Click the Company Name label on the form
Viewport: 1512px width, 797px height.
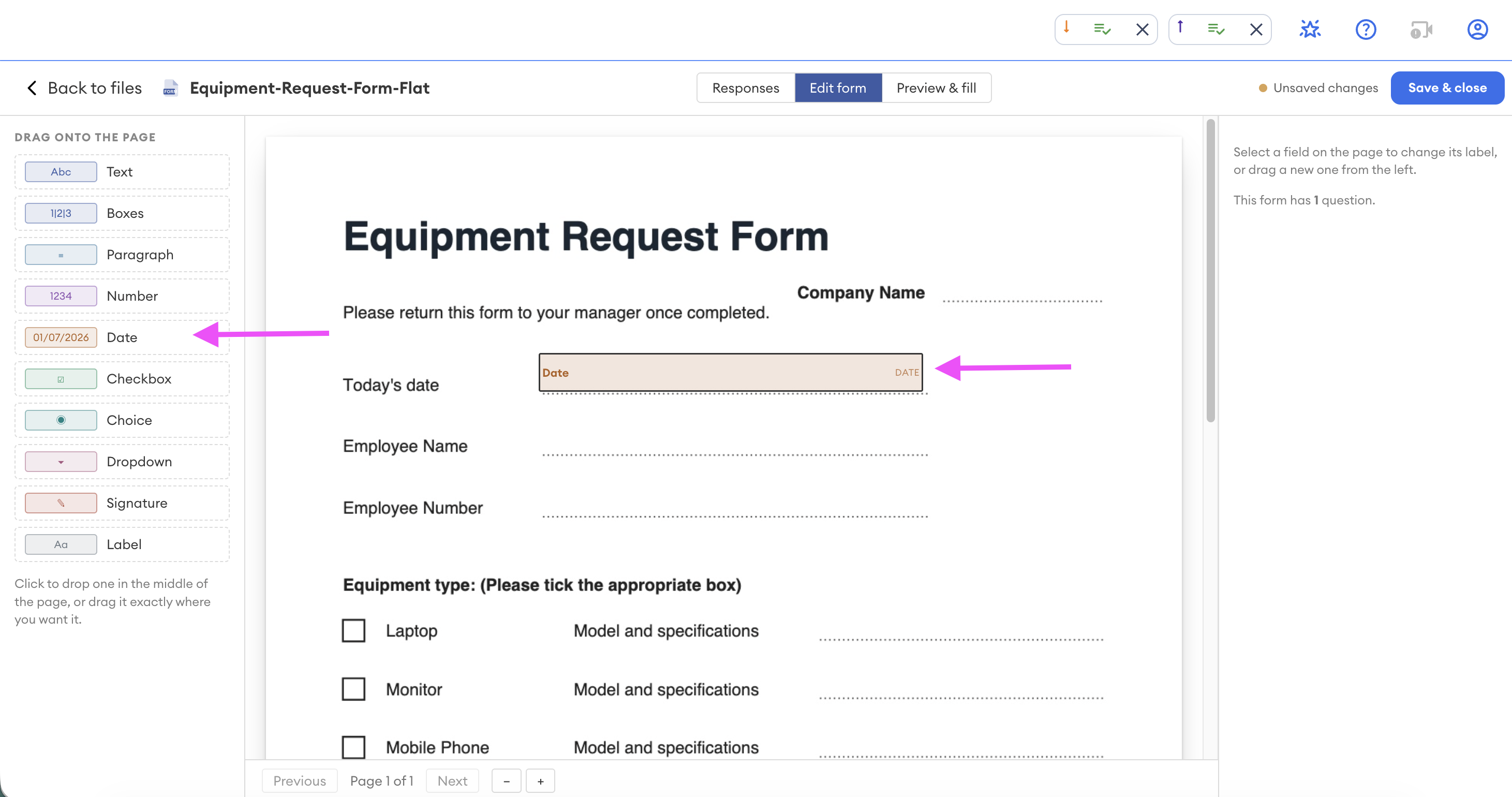pyautogui.click(x=861, y=292)
